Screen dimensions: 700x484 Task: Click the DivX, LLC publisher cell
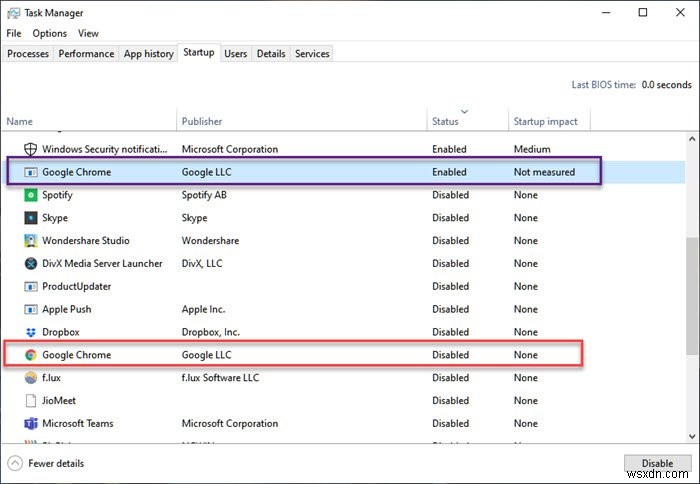[x=202, y=263]
